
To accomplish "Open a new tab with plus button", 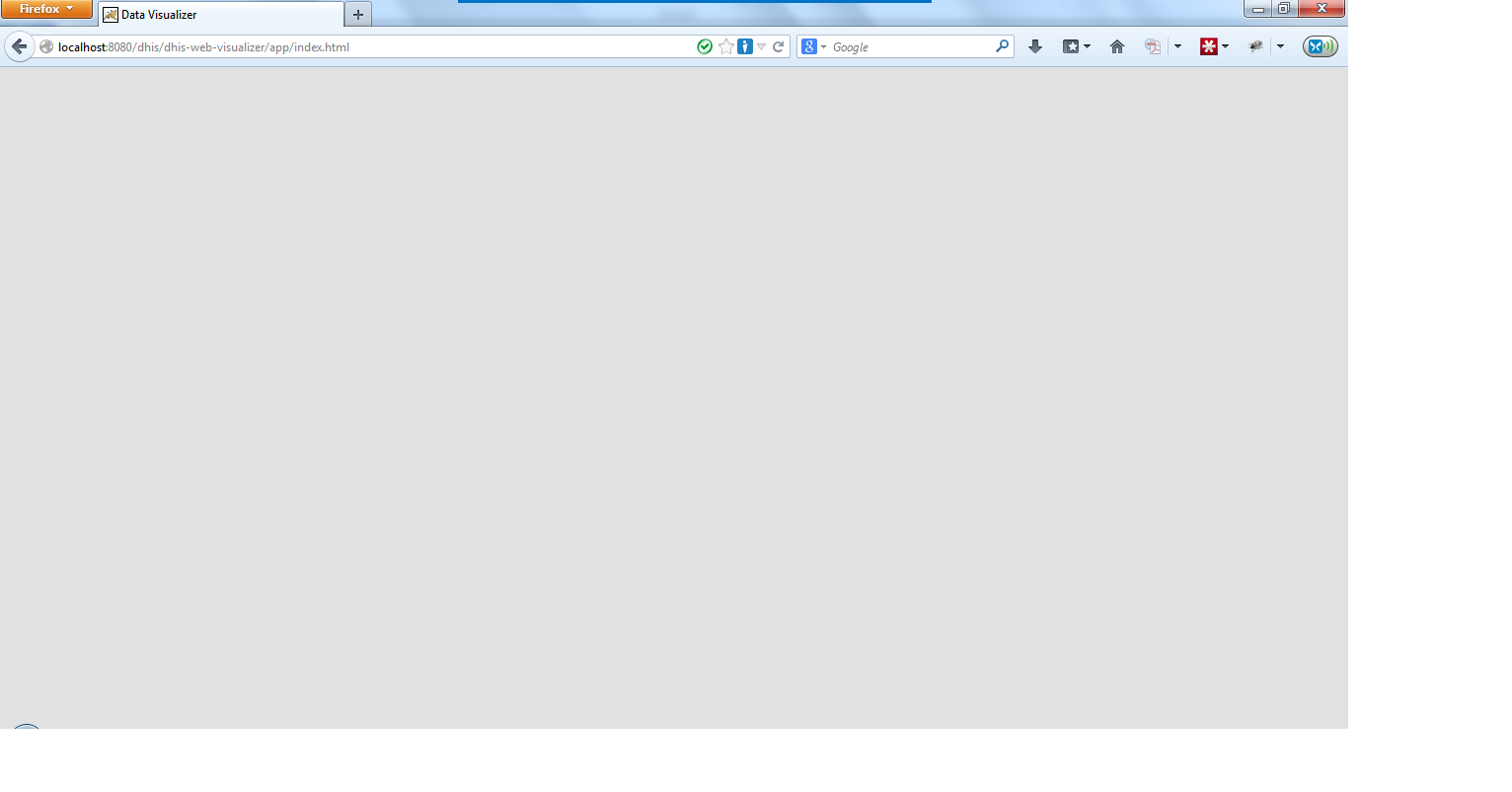I will (x=358, y=15).
